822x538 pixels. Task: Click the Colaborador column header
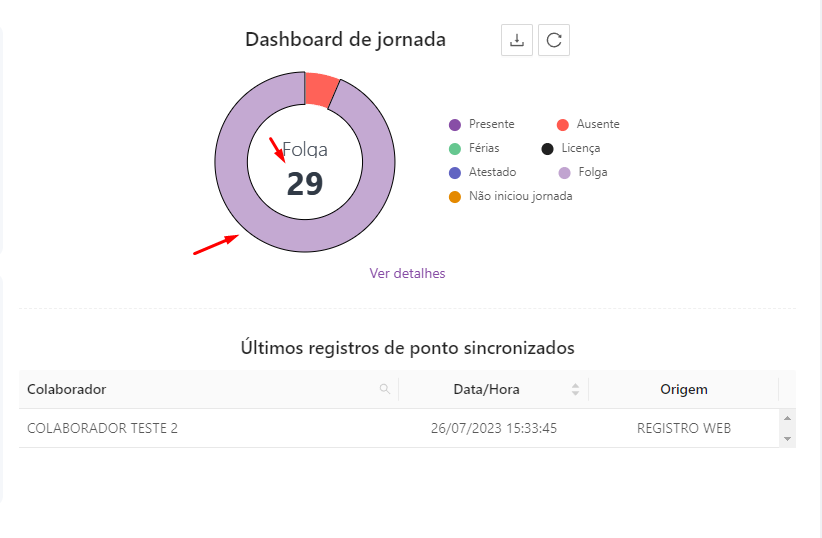[67, 389]
